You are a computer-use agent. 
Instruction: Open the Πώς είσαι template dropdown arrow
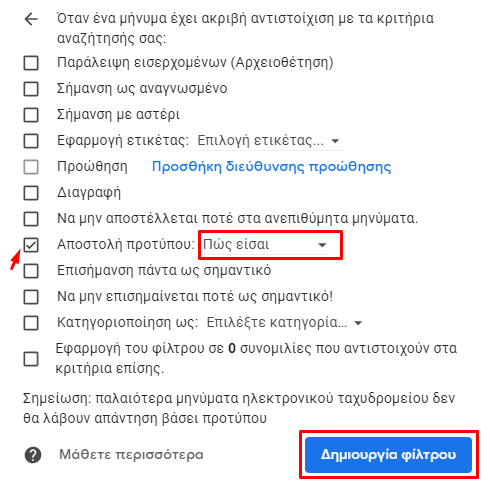[322, 245]
